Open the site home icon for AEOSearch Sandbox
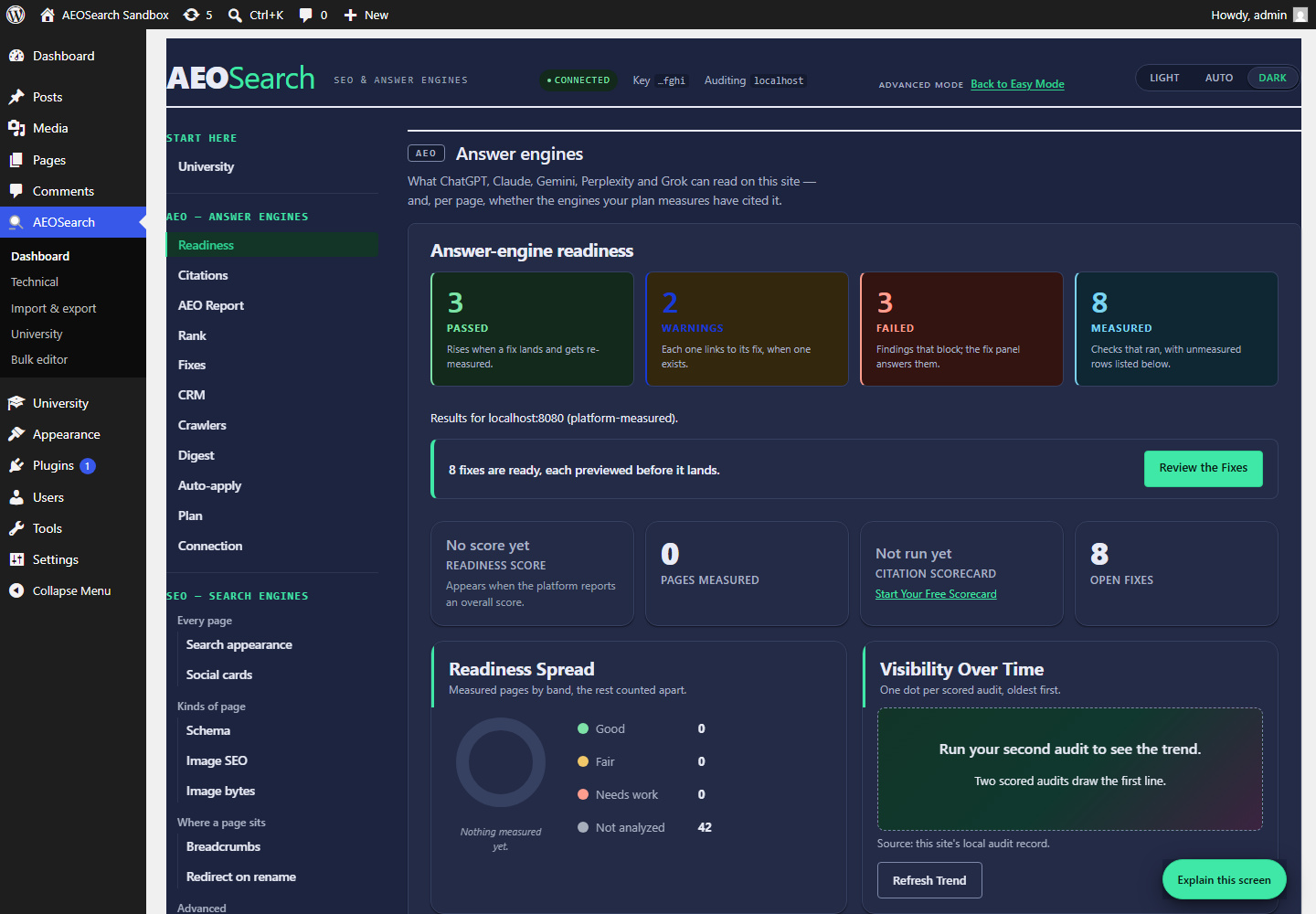Screen dimensions: 1316x914 (48, 15)
